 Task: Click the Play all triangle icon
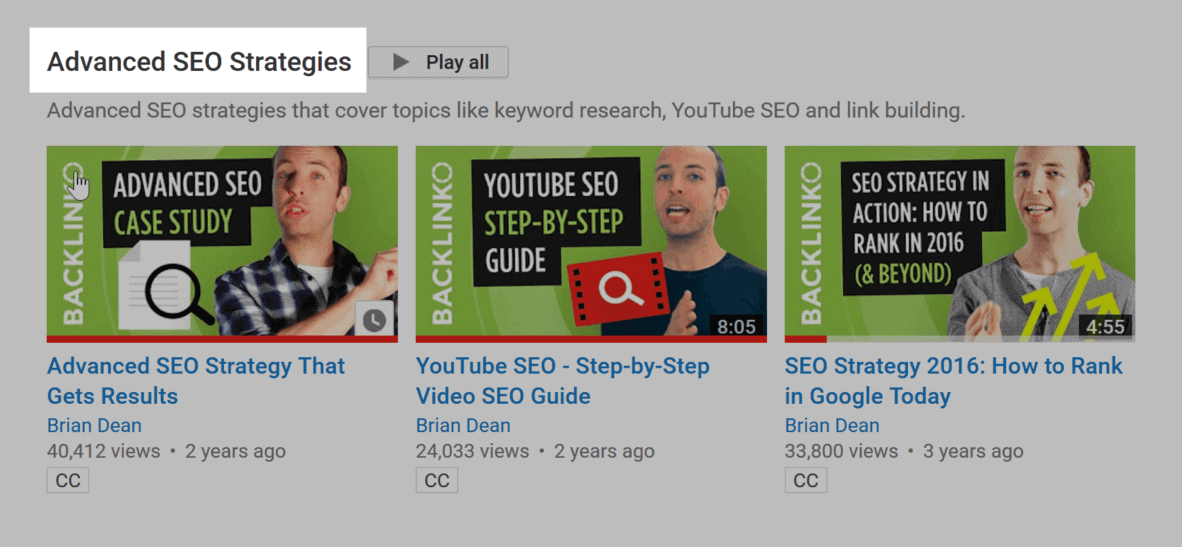coord(401,63)
